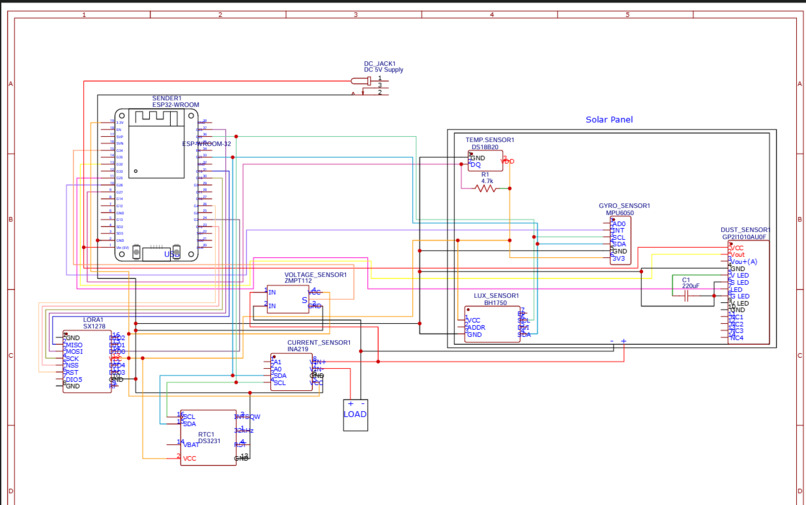Click column marker 5 in the top frame
Screen dimensions: 806x505
click(x=628, y=14)
